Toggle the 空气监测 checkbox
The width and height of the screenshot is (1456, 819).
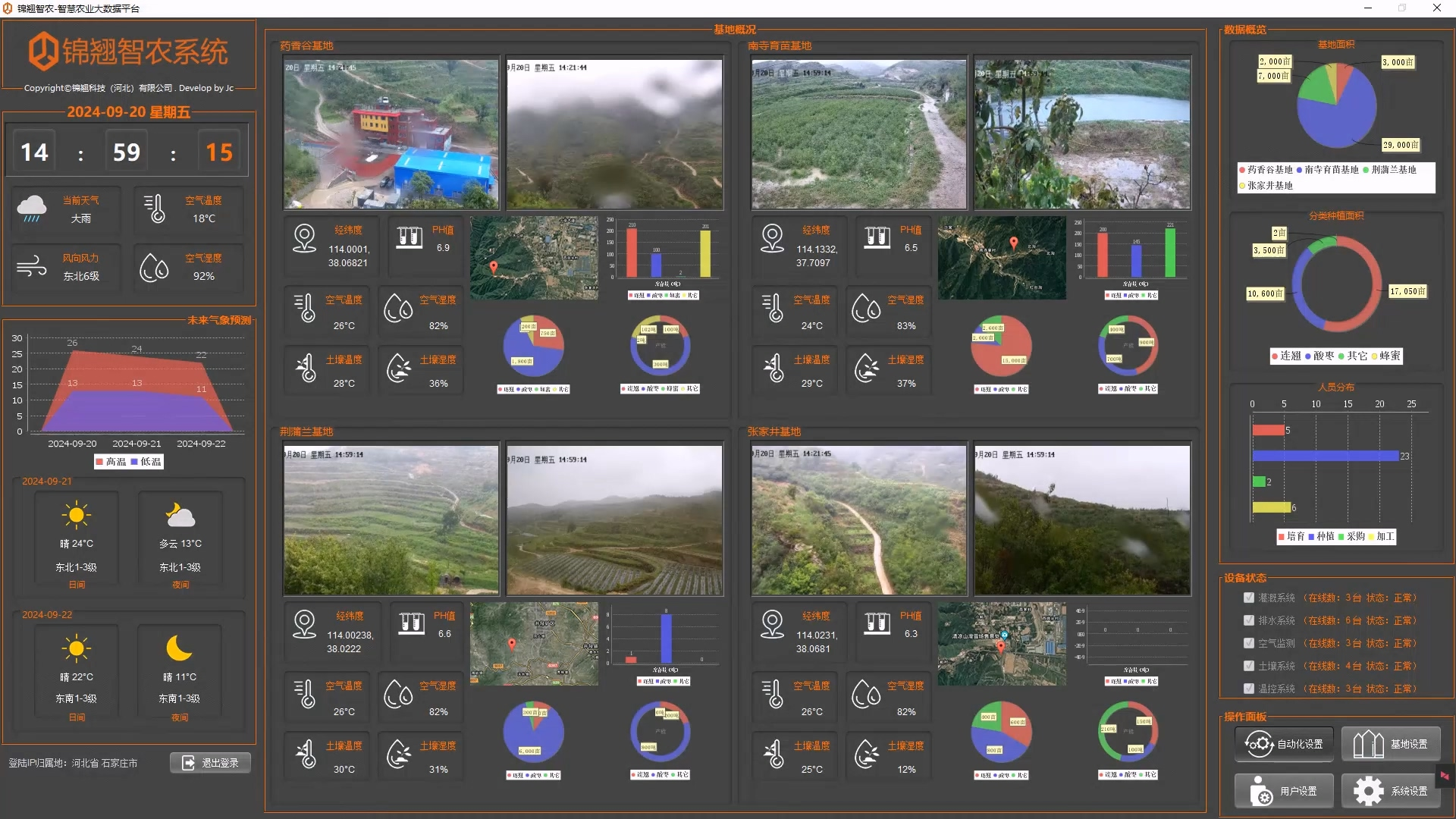(1248, 643)
